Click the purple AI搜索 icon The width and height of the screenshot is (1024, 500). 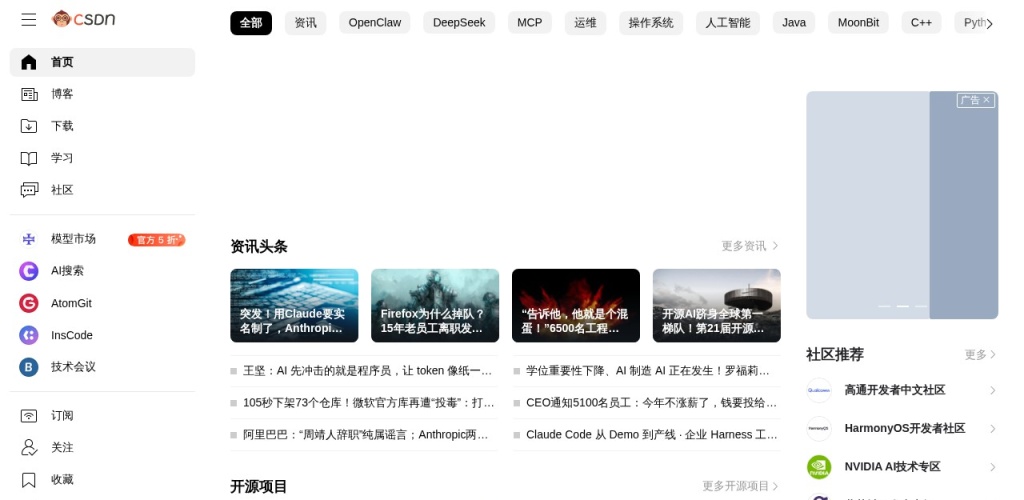tap(29, 271)
